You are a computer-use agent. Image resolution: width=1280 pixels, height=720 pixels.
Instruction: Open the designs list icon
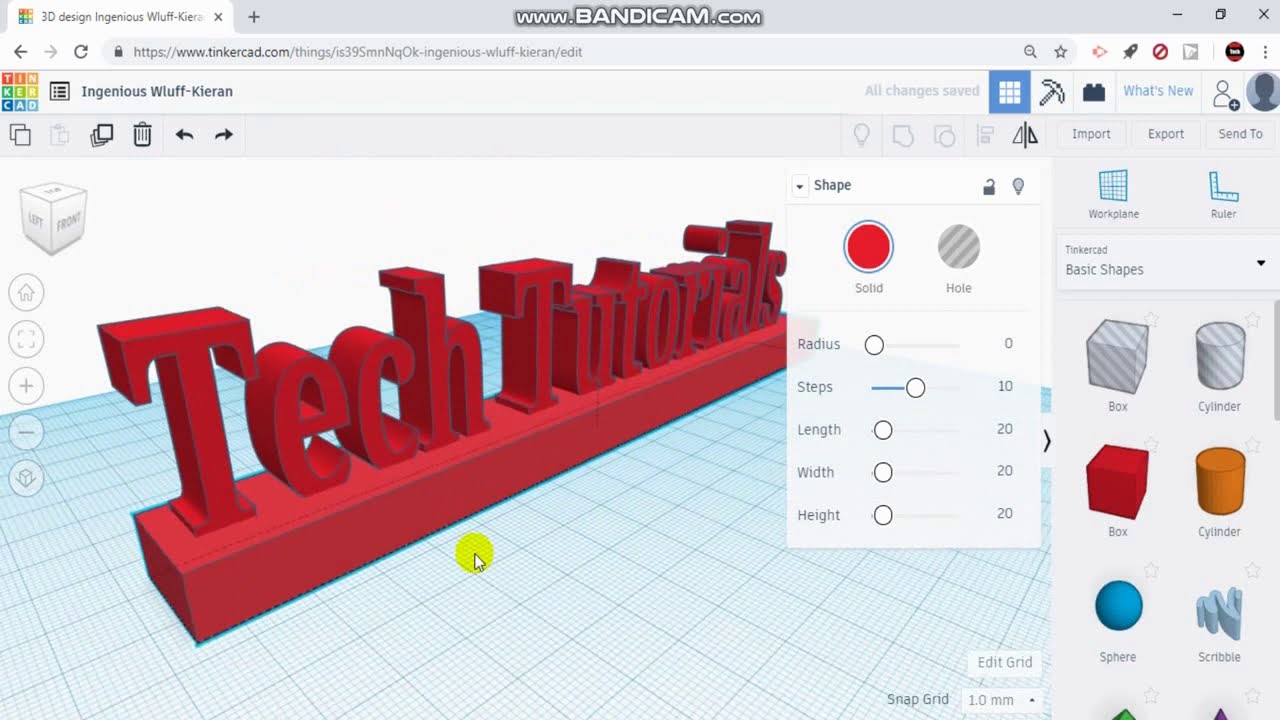click(x=60, y=91)
